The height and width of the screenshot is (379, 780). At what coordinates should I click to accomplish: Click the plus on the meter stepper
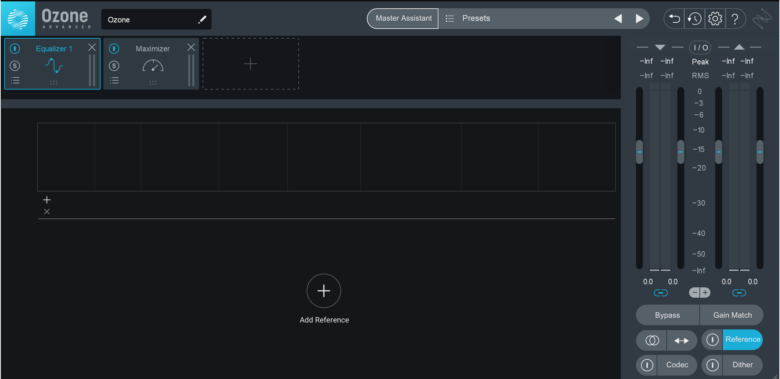[x=705, y=293]
